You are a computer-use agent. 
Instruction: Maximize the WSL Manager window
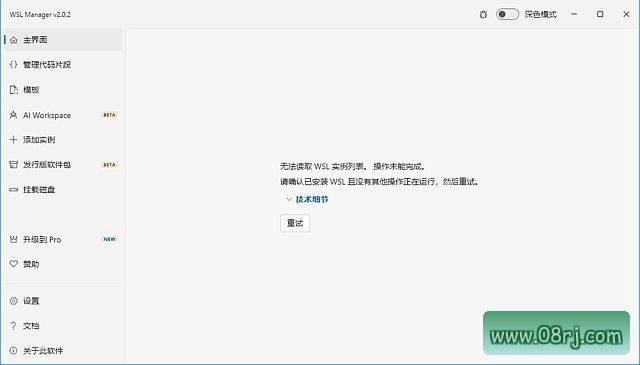tap(600, 14)
